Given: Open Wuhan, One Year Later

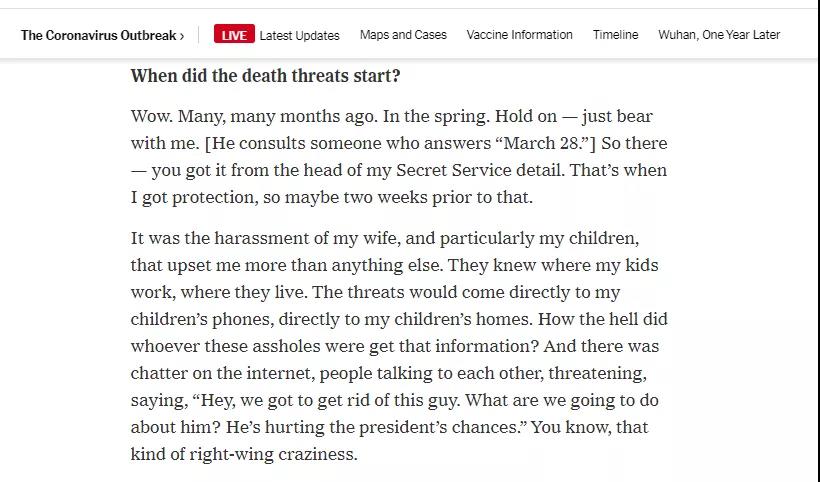Looking at the screenshot, I should 719,35.
